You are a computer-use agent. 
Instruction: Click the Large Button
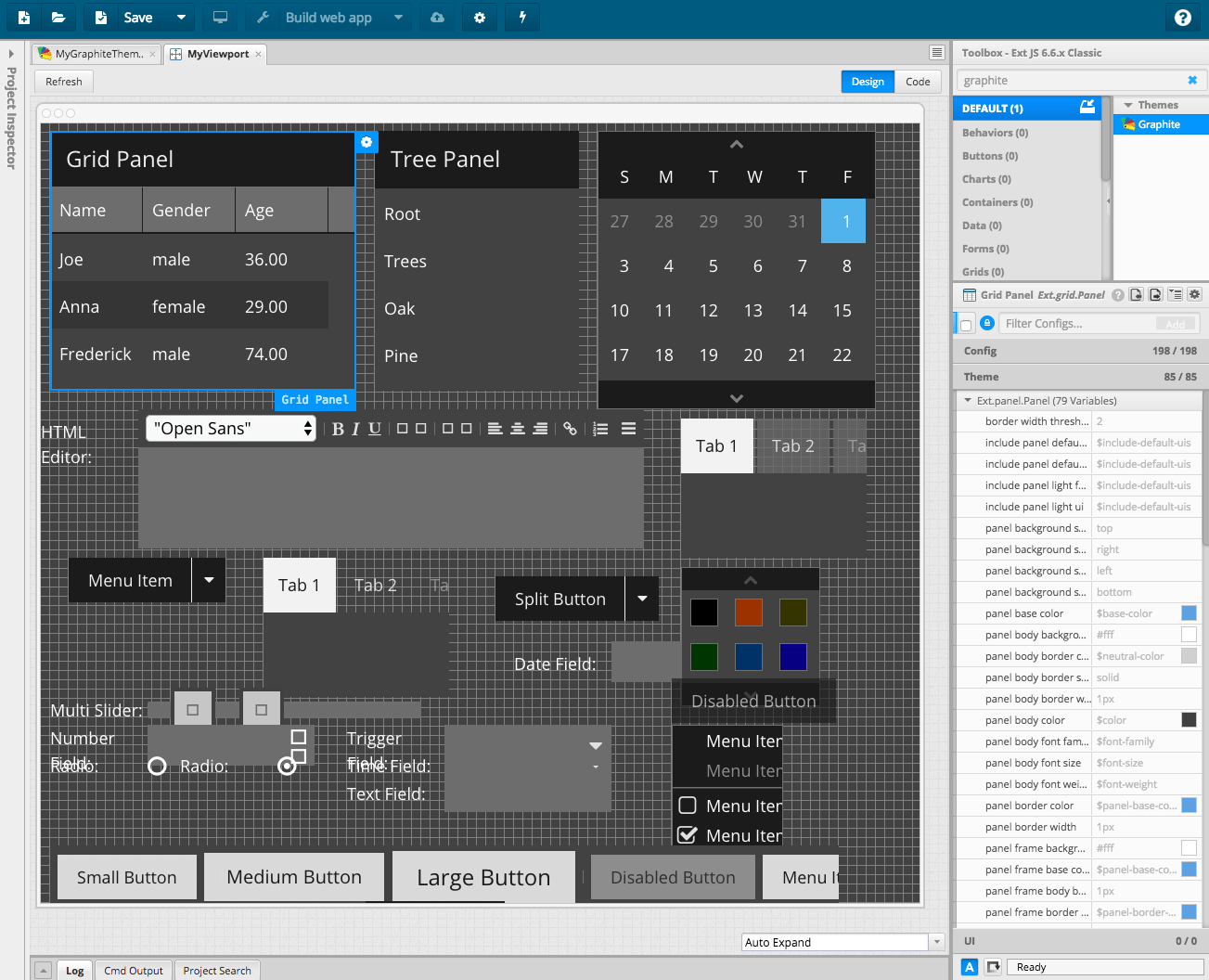point(483,878)
